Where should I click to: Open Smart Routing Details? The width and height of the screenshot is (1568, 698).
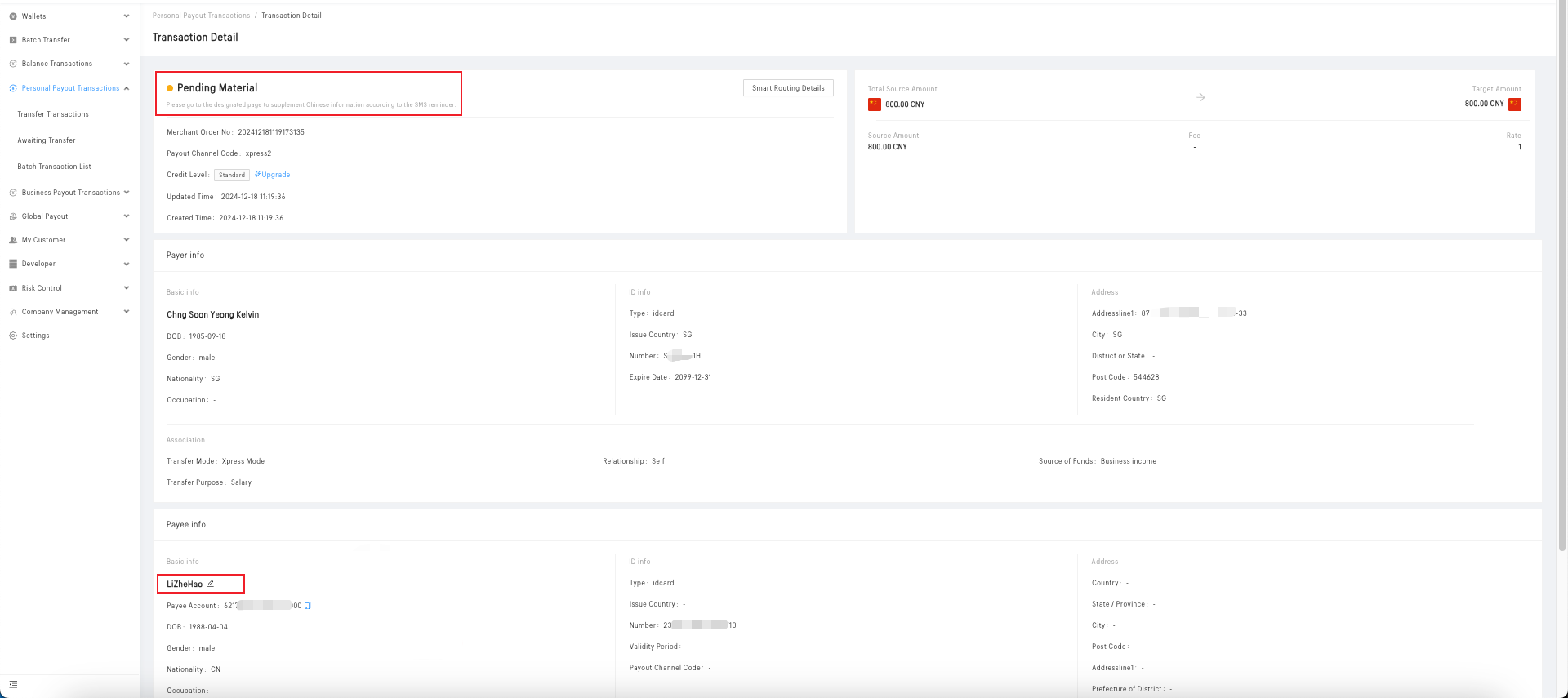(788, 88)
